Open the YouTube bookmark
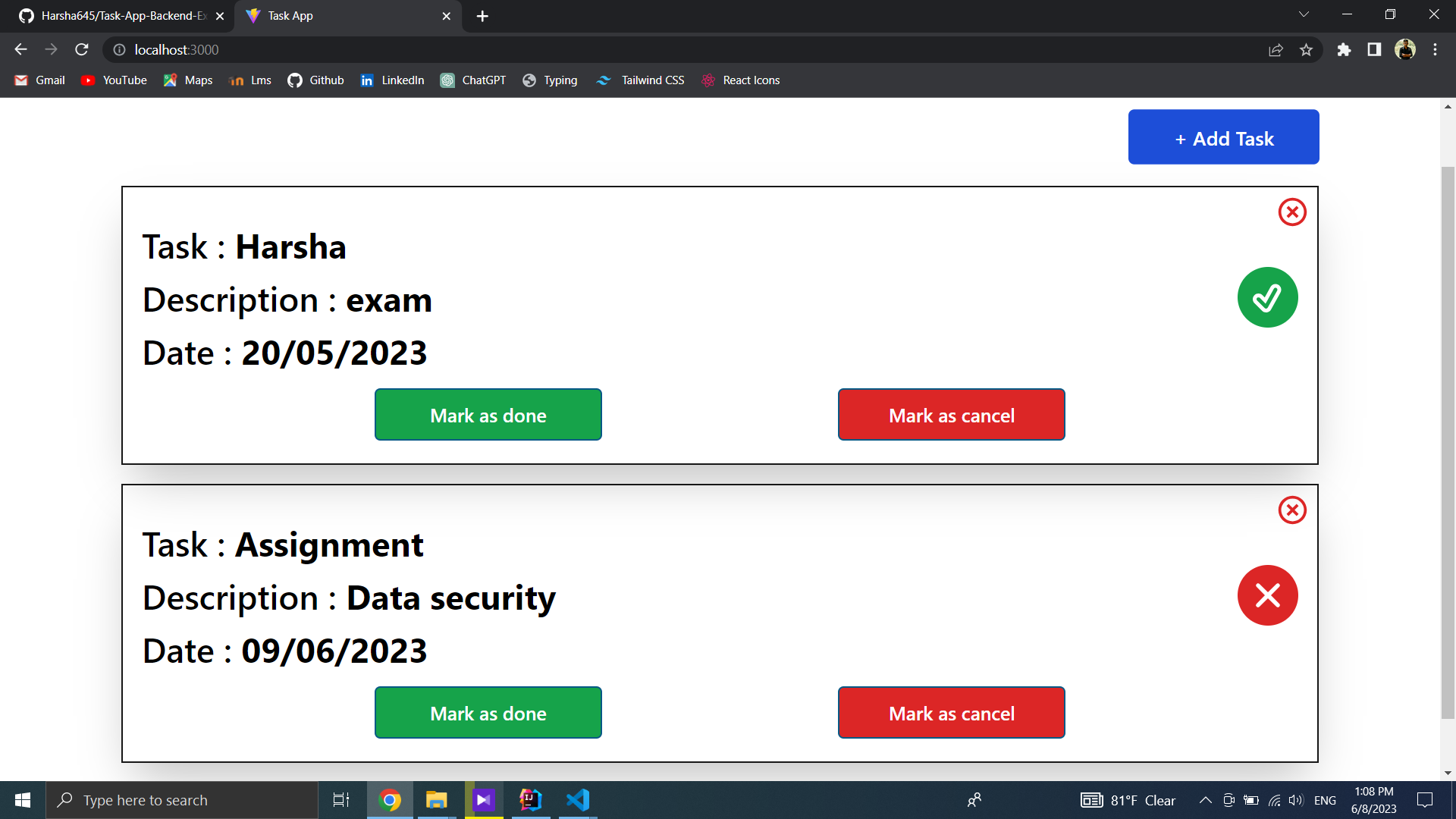The image size is (1456, 819). click(x=113, y=80)
